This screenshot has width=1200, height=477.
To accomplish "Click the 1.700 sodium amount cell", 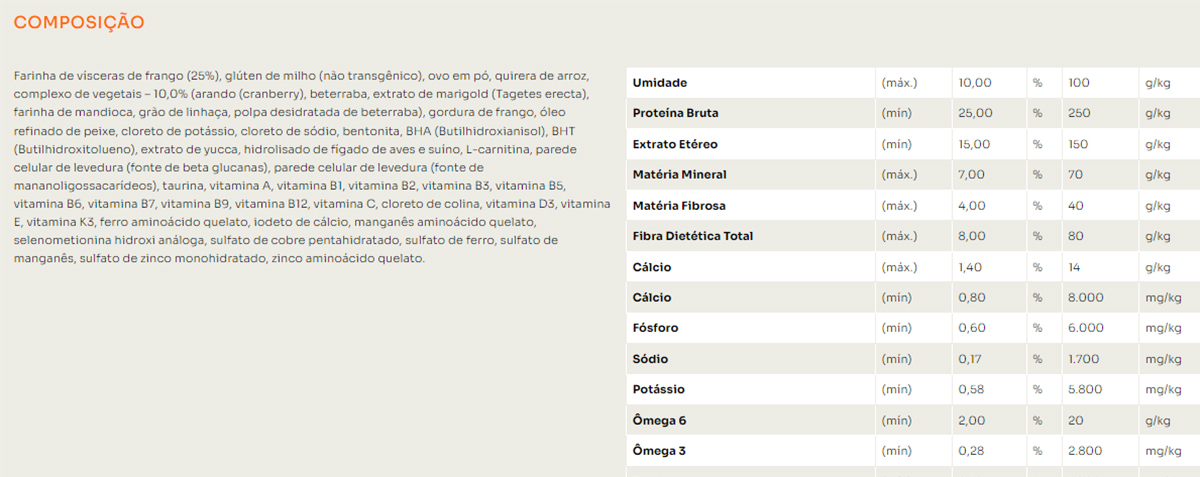I will (x=1085, y=359).
